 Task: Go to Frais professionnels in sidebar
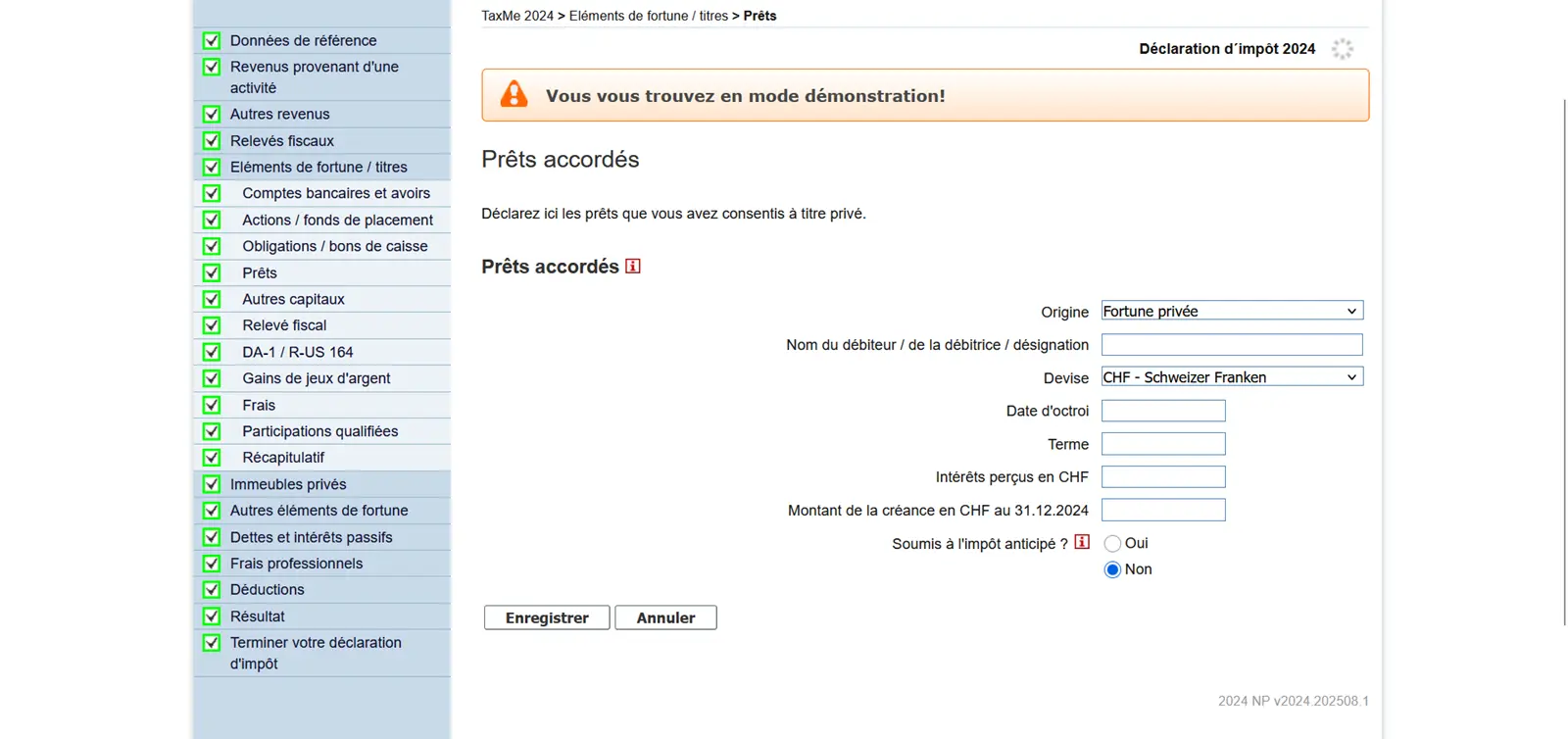pyautogui.click(x=296, y=564)
